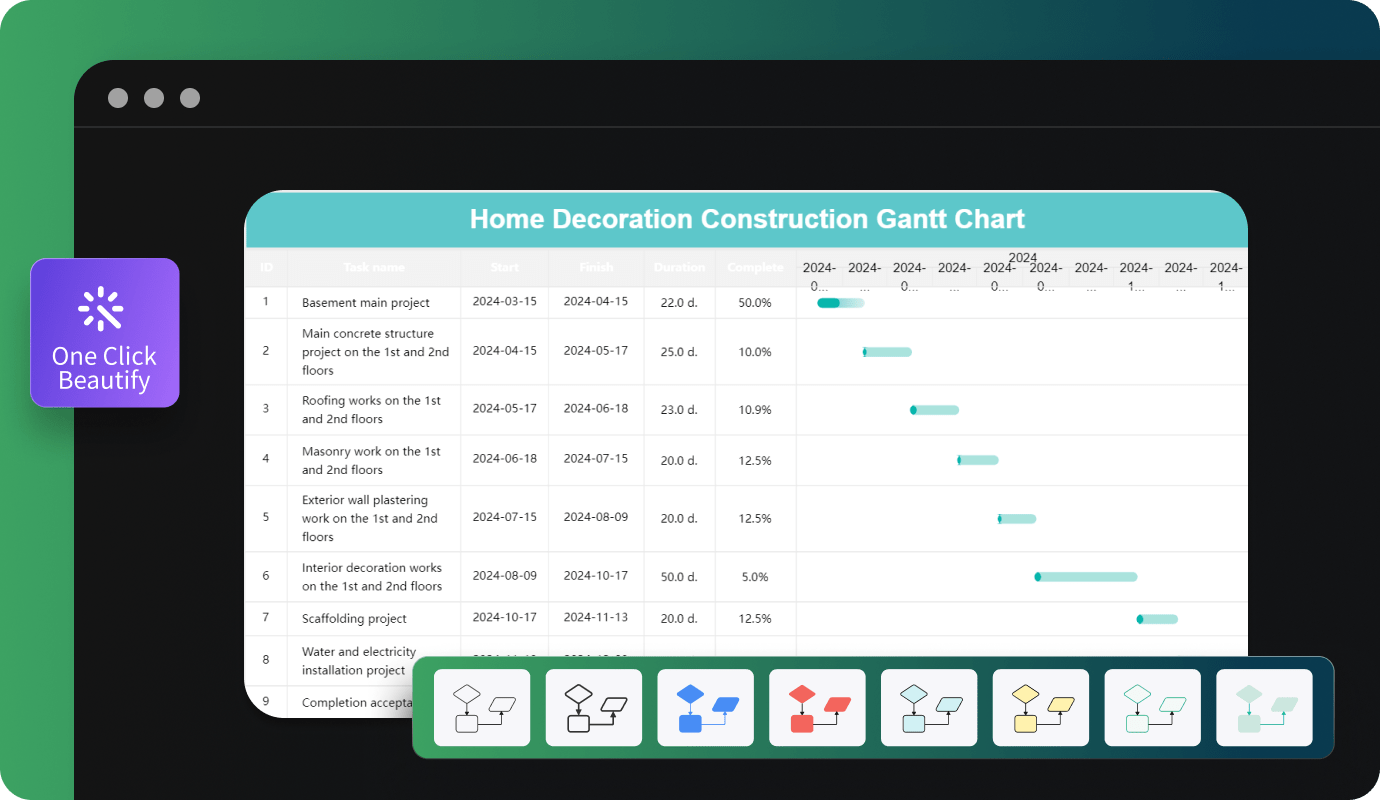Click the Complete column header
The height and width of the screenshot is (800, 1380).
click(x=755, y=267)
